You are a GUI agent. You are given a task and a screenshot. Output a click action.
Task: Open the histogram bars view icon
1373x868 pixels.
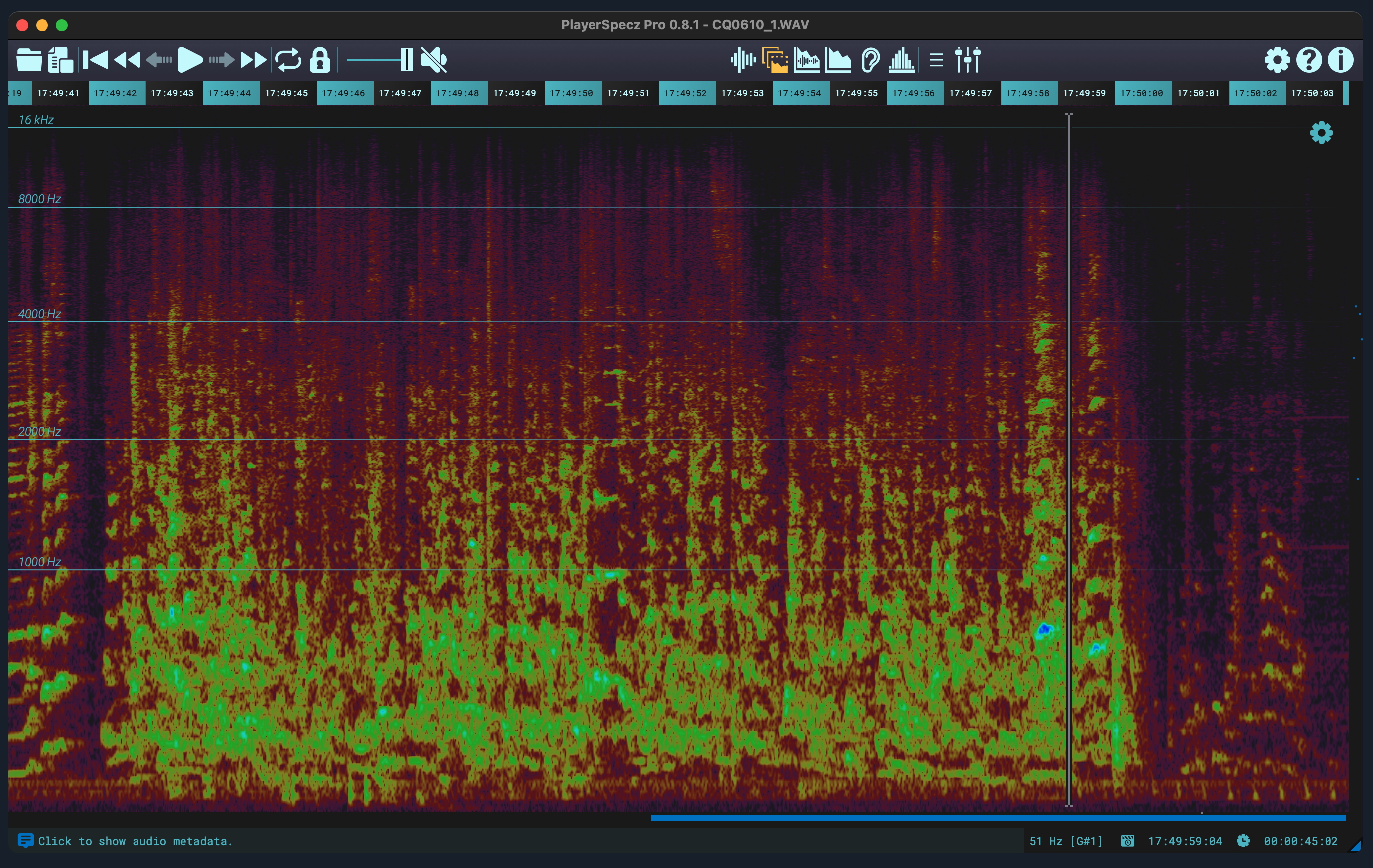902,60
